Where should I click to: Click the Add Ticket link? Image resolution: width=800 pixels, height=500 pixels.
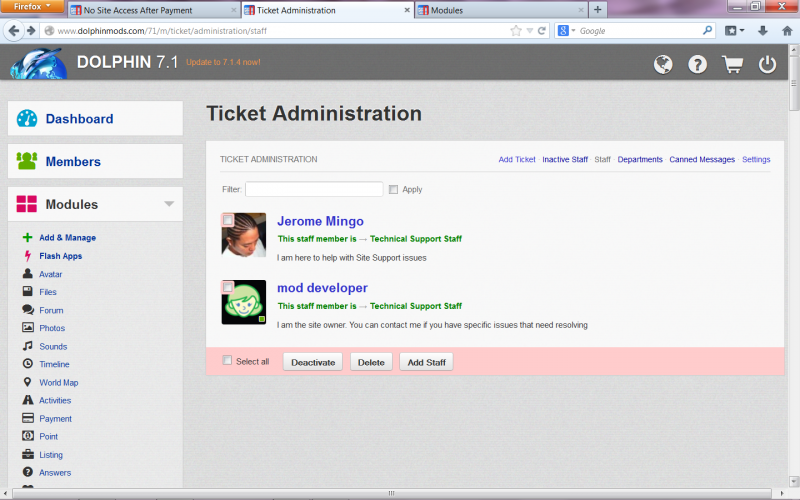click(x=517, y=160)
